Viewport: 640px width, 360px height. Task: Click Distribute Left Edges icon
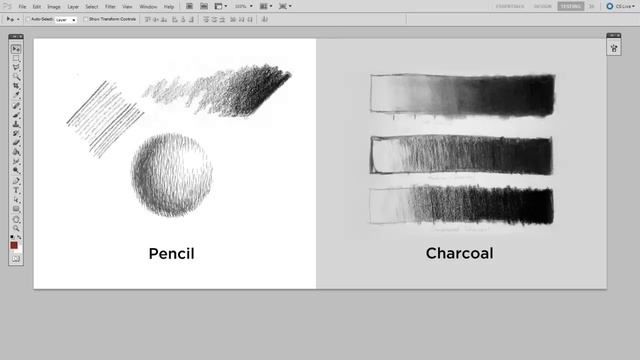tap(233, 19)
